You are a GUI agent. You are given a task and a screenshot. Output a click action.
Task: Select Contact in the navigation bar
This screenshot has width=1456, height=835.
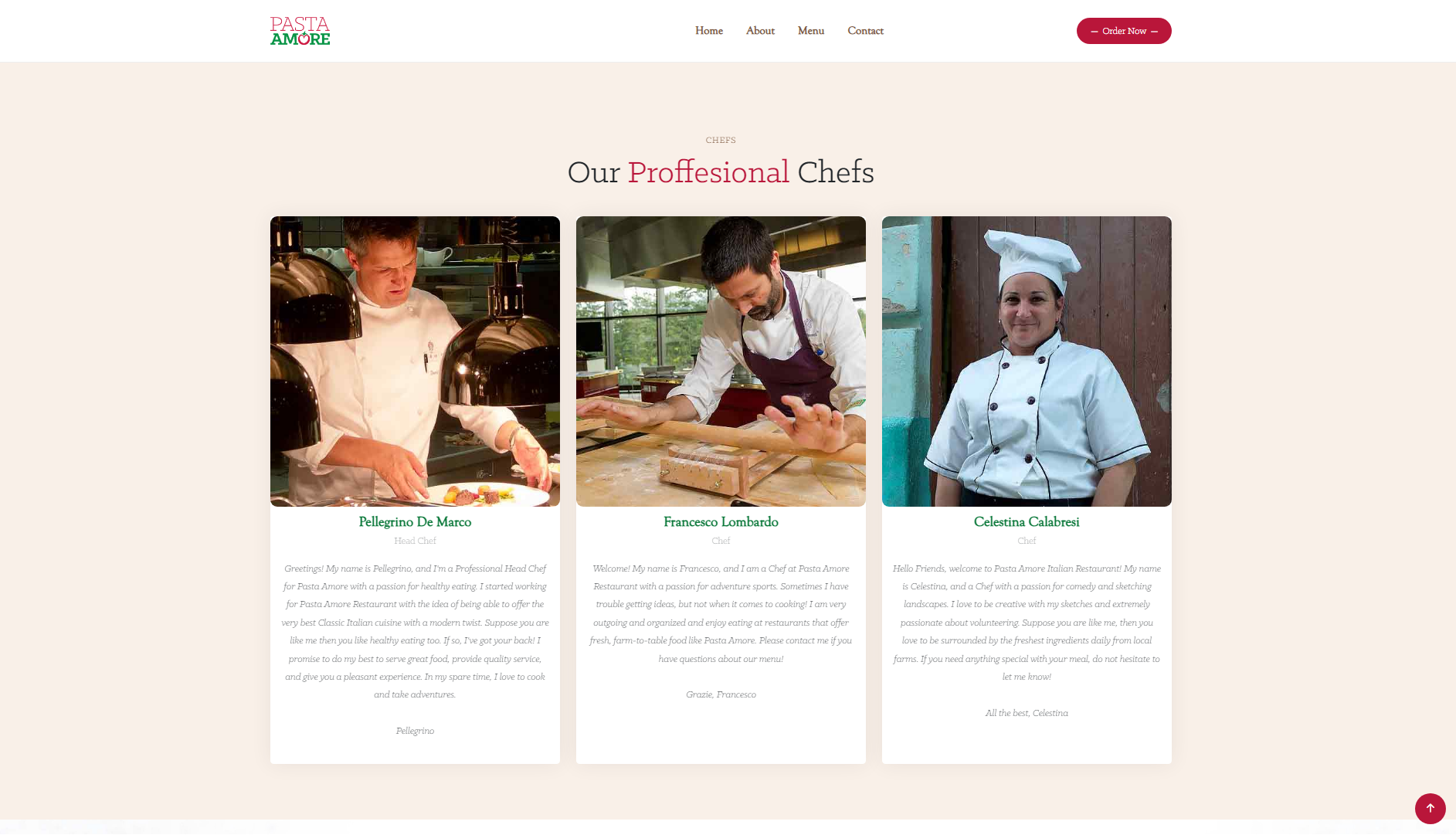pos(865,31)
